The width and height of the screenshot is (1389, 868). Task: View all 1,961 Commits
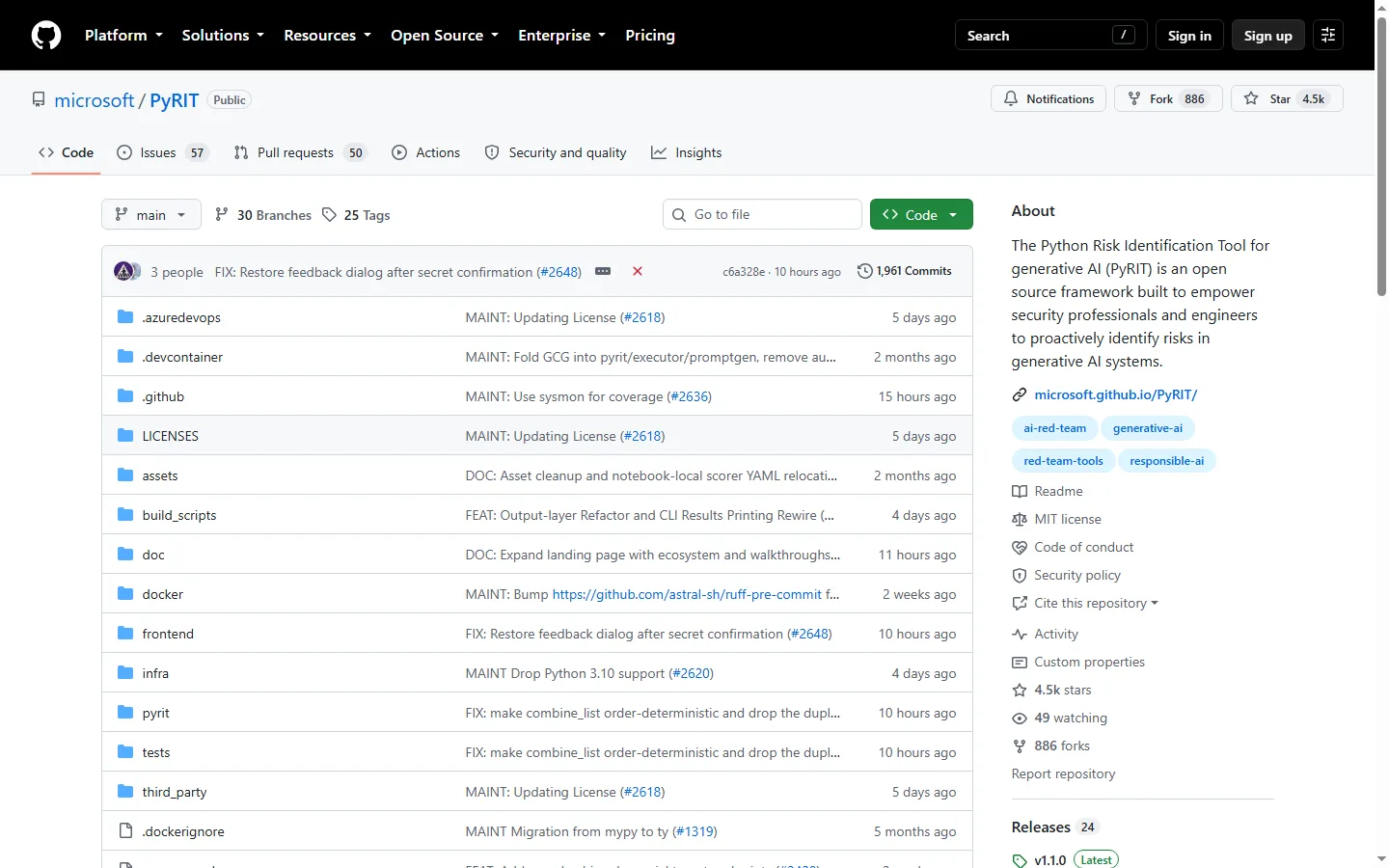905,271
